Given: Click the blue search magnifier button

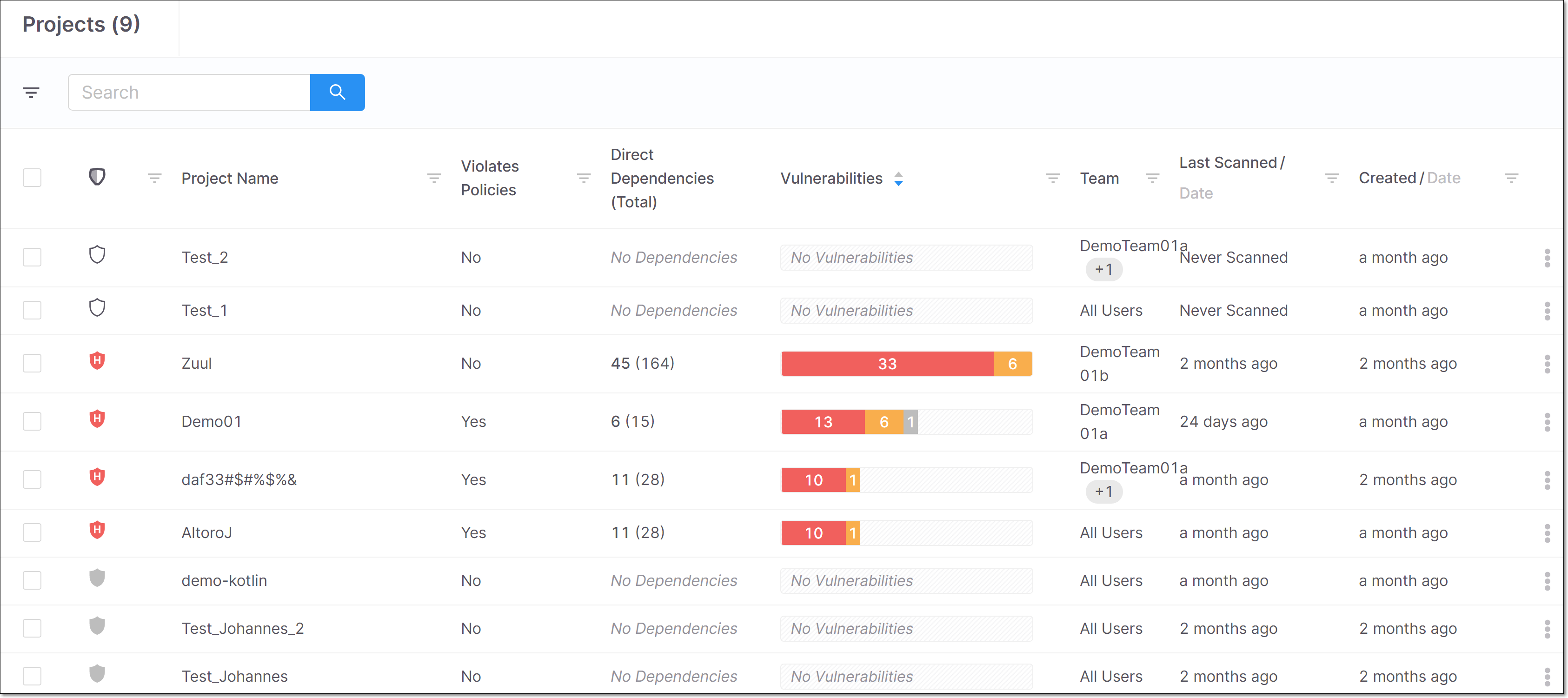Looking at the screenshot, I should [x=337, y=93].
